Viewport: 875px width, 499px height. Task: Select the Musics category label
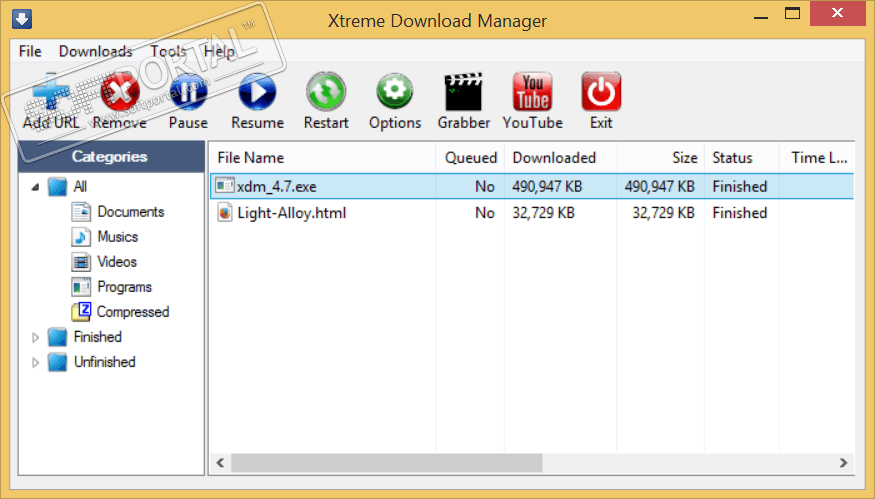tap(118, 237)
